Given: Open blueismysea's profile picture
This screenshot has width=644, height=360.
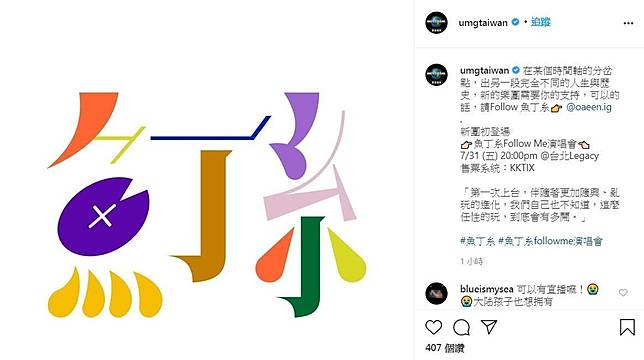Looking at the screenshot, I should (436, 293).
